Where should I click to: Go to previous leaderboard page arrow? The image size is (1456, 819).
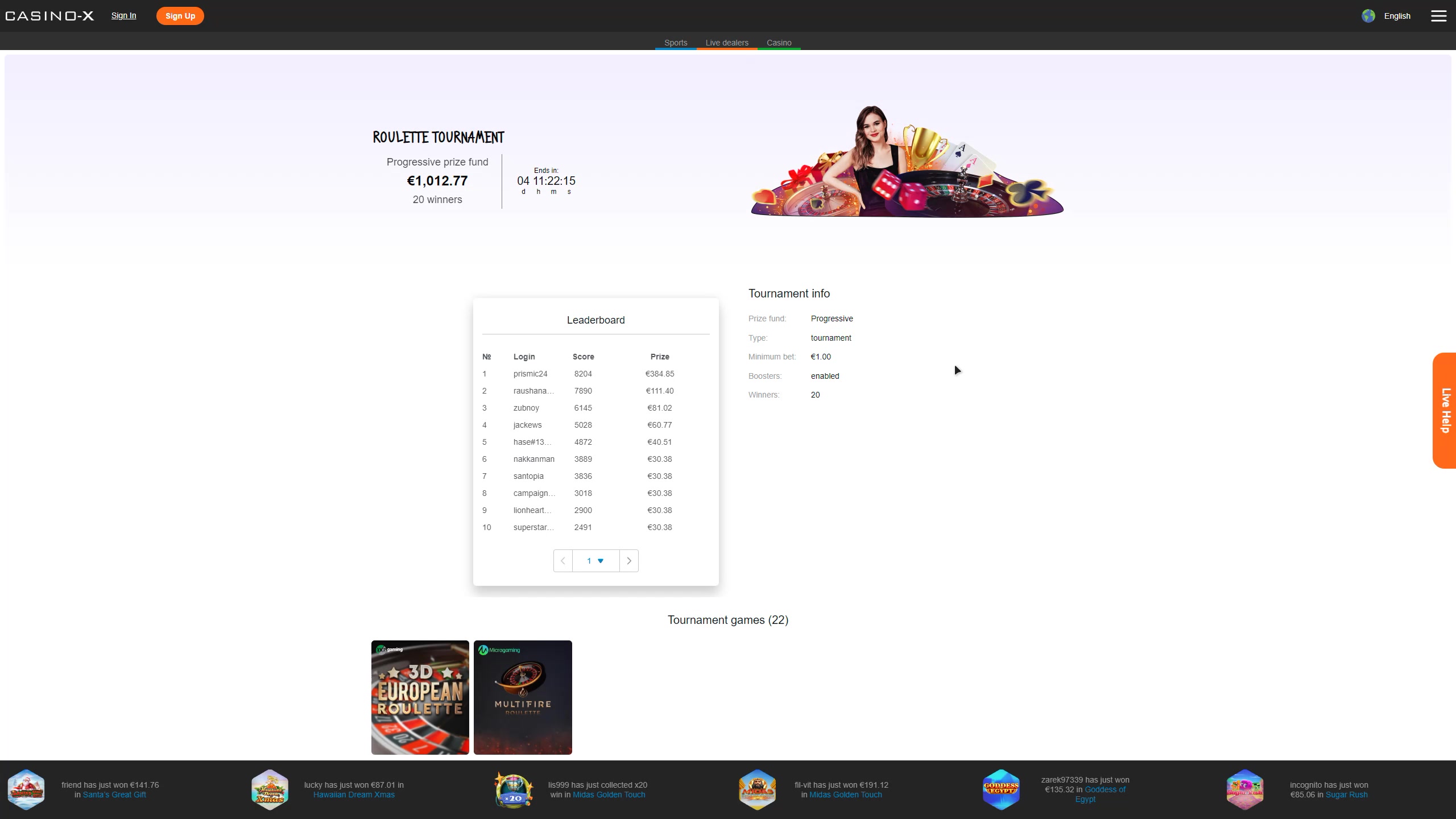click(x=563, y=561)
